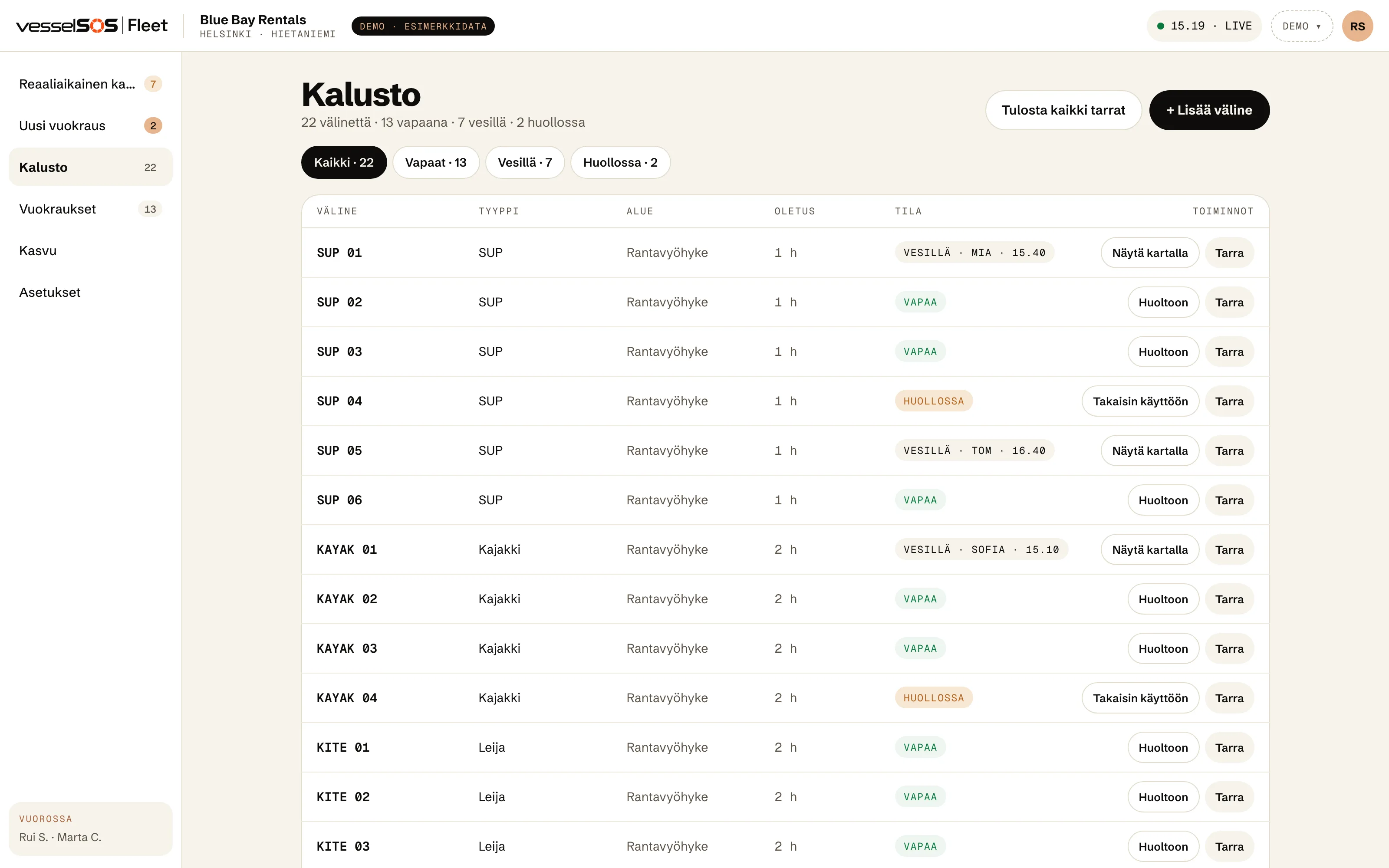1389x868 pixels.
Task: Click the TILA column header
Action: (908, 211)
